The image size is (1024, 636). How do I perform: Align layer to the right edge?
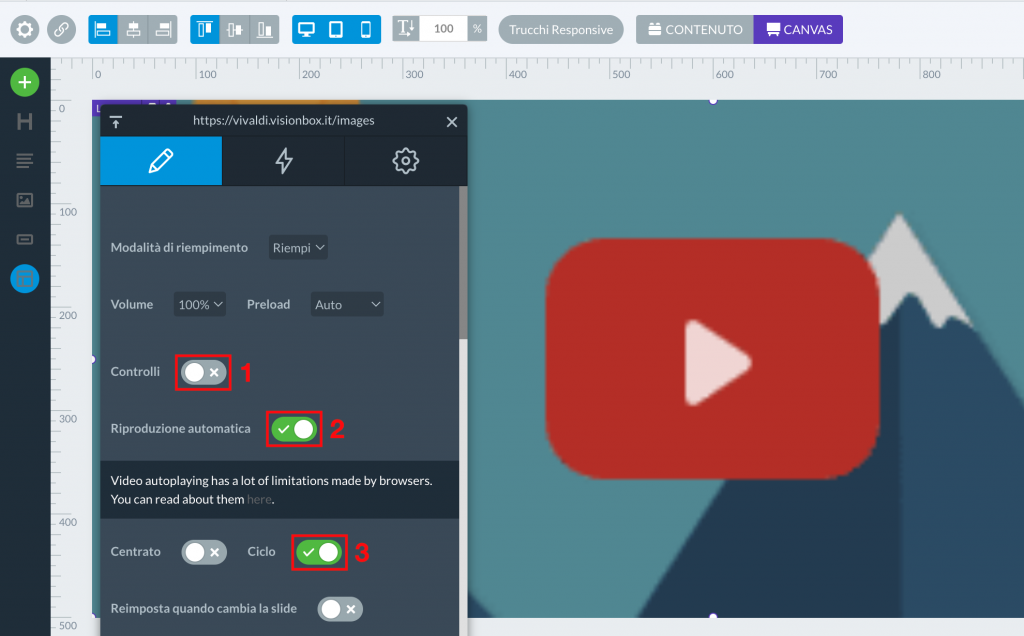pos(163,30)
